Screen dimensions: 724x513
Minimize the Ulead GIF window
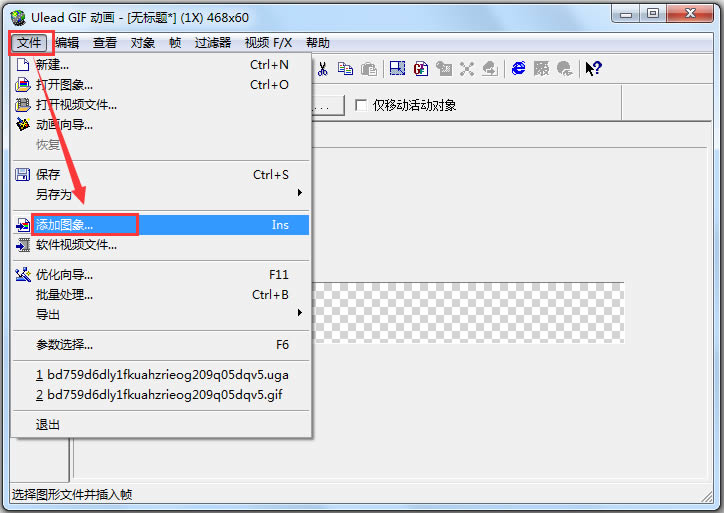[x=626, y=14]
